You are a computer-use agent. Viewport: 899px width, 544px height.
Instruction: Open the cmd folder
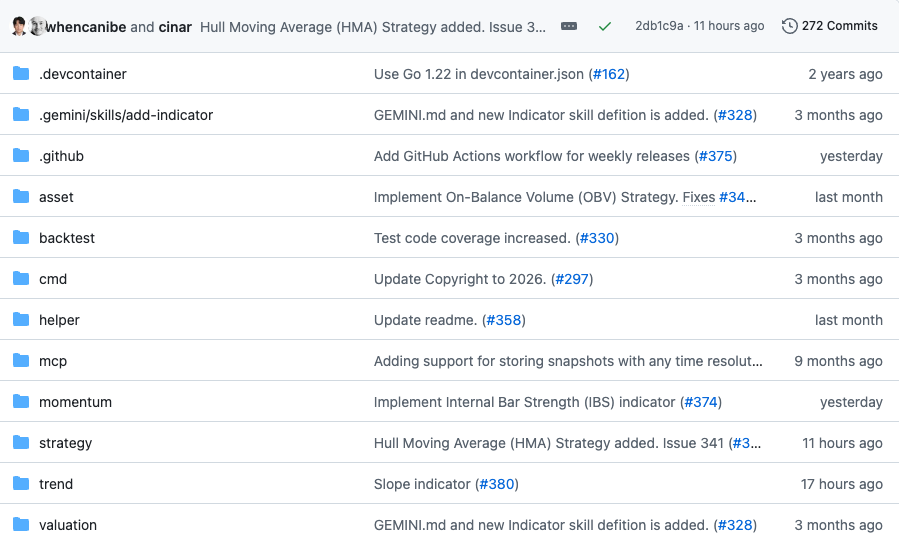pyautogui.click(x=53, y=279)
